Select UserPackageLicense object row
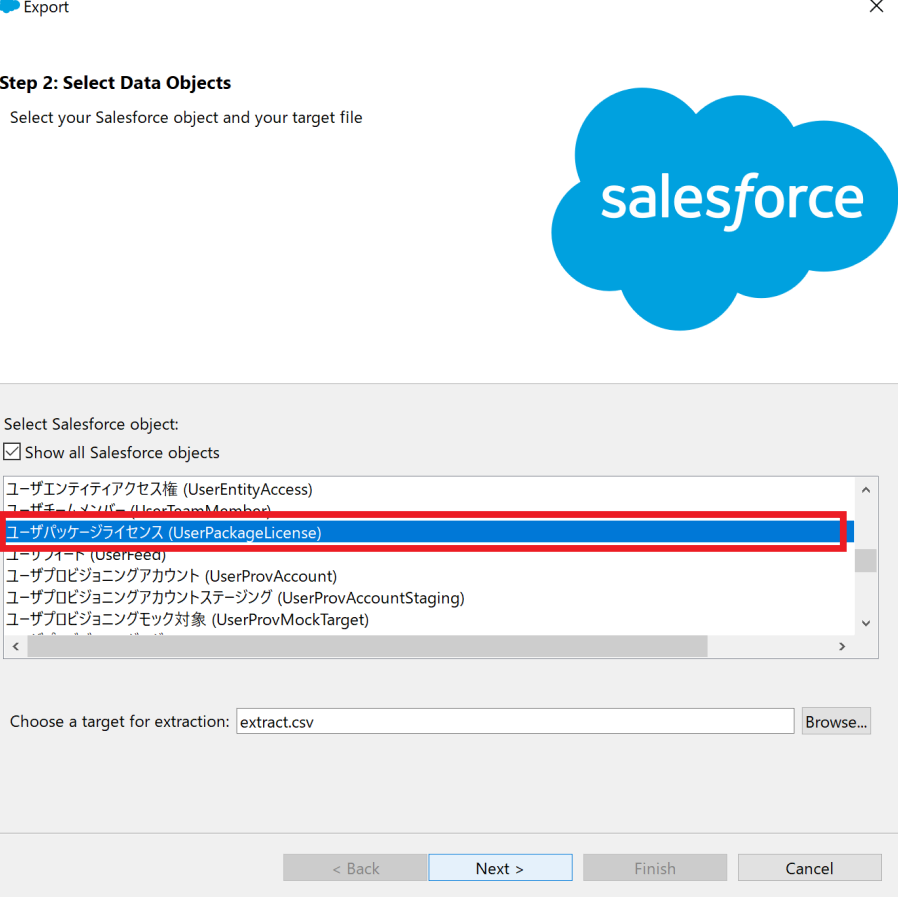Screen dimensions: 898x897 (429, 532)
